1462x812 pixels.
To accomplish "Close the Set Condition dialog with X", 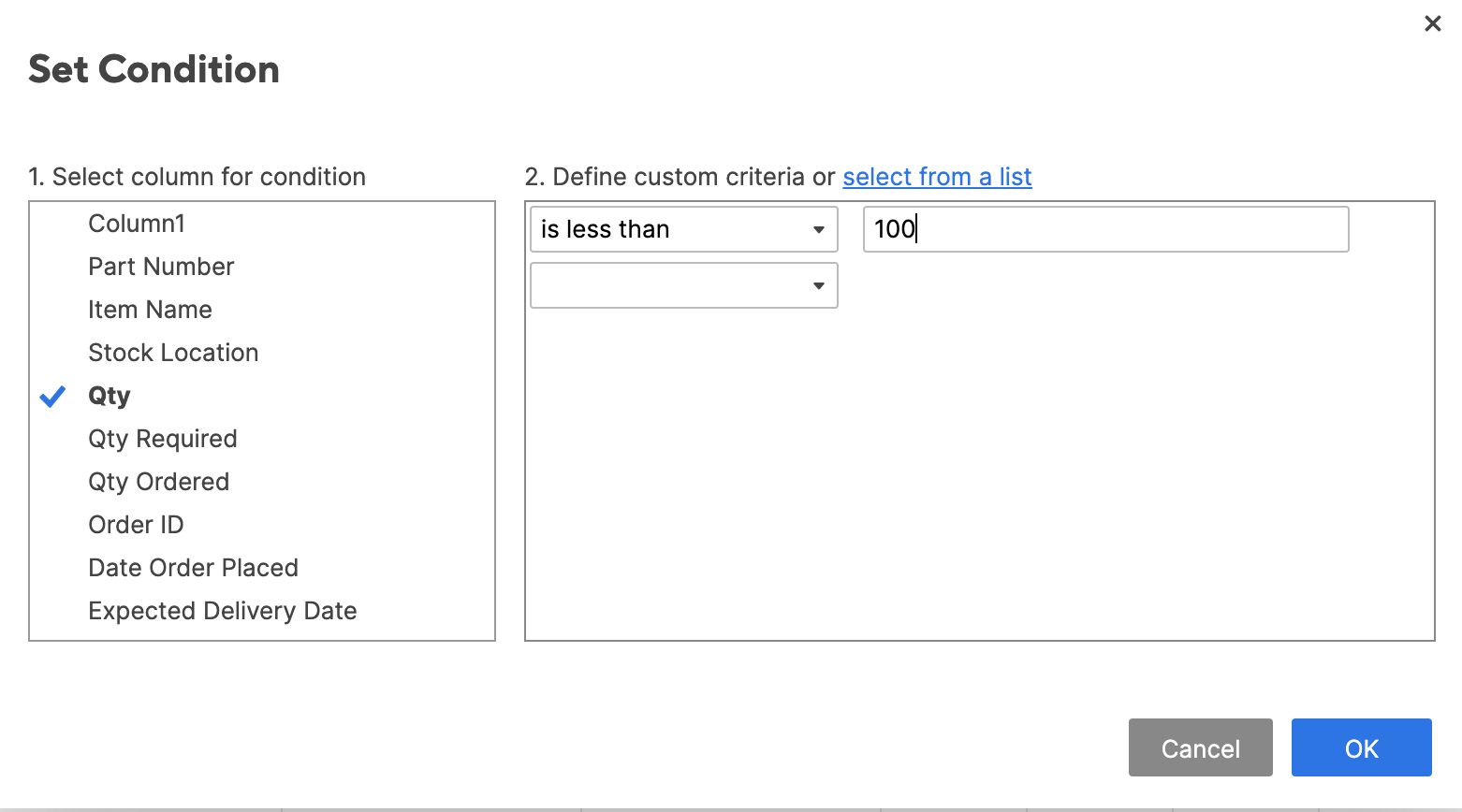I will point(1432,23).
